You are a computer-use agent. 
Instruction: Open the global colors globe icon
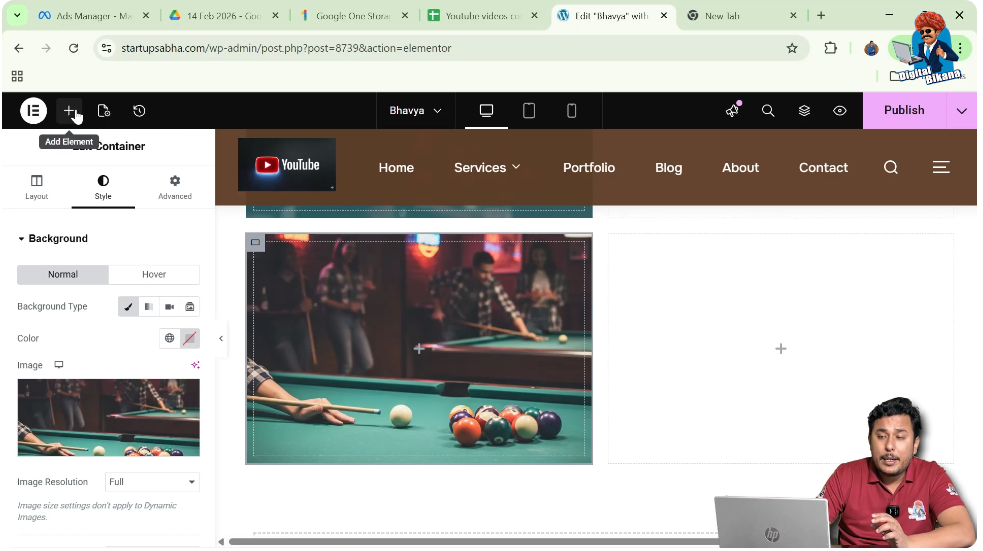pyautogui.click(x=169, y=338)
